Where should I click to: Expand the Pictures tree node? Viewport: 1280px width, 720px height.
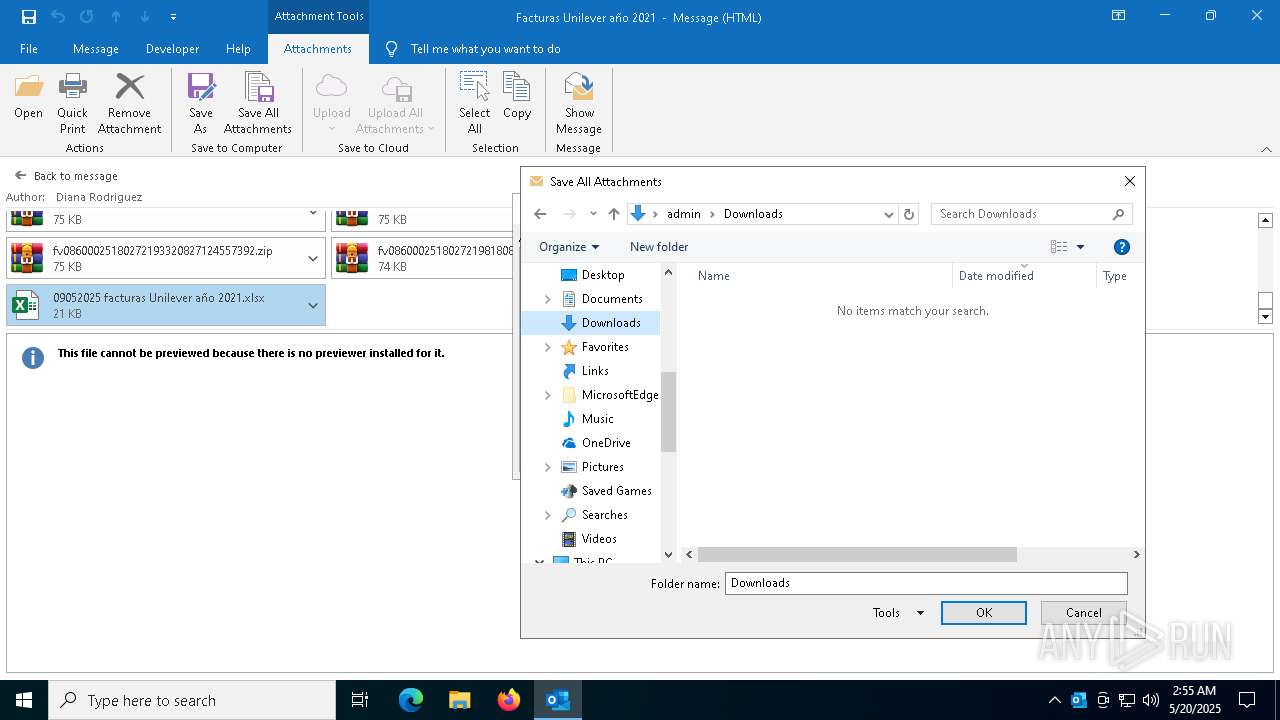click(x=547, y=467)
